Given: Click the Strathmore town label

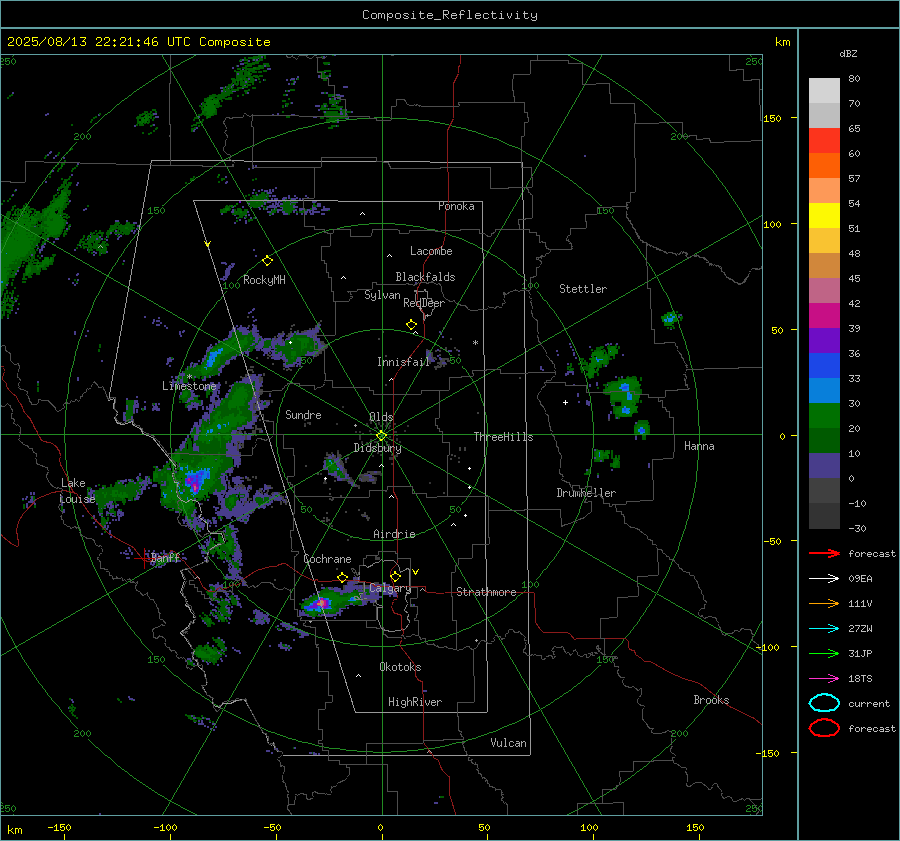Looking at the screenshot, I should [486, 592].
